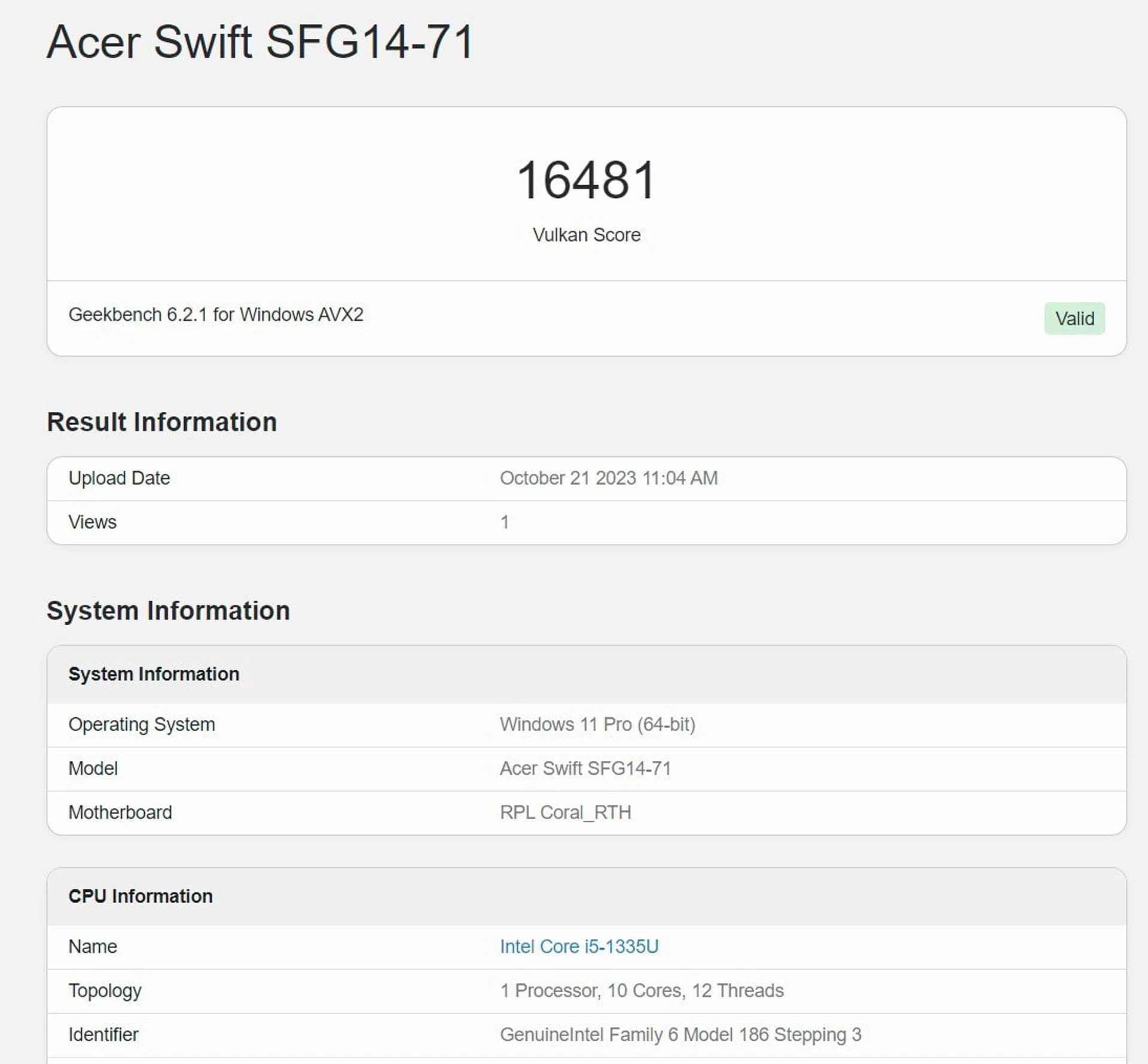Image resolution: width=1148 pixels, height=1064 pixels.
Task: Click the large System Information section heading
Action: pos(168,611)
